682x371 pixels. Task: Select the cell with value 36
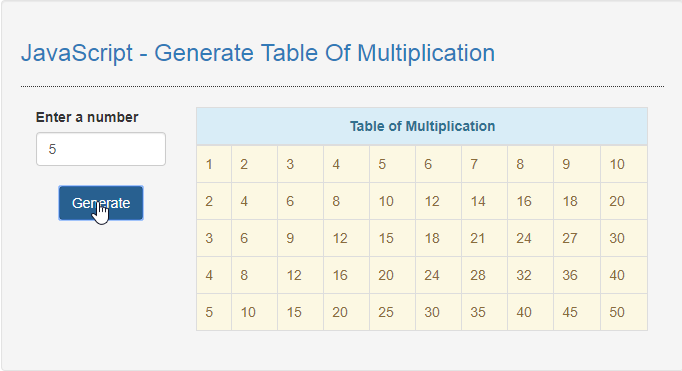[577, 275]
